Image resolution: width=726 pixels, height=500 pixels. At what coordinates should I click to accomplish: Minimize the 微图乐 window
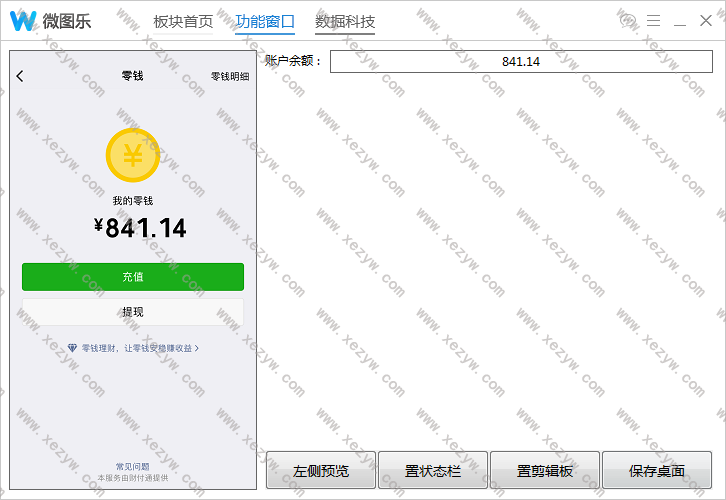click(x=680, y=21)
